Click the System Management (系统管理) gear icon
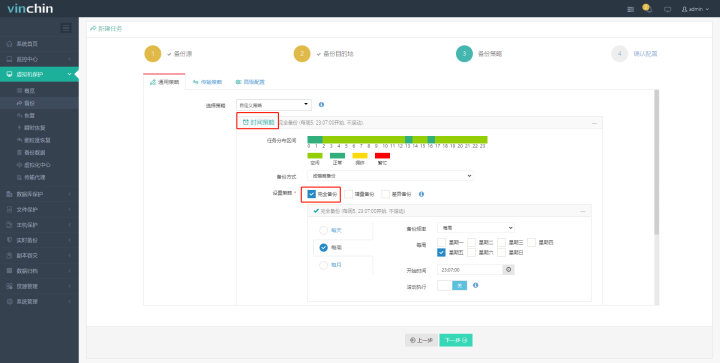Image resolution: width=720 pixels, height=363 pixels. (10, 302)
